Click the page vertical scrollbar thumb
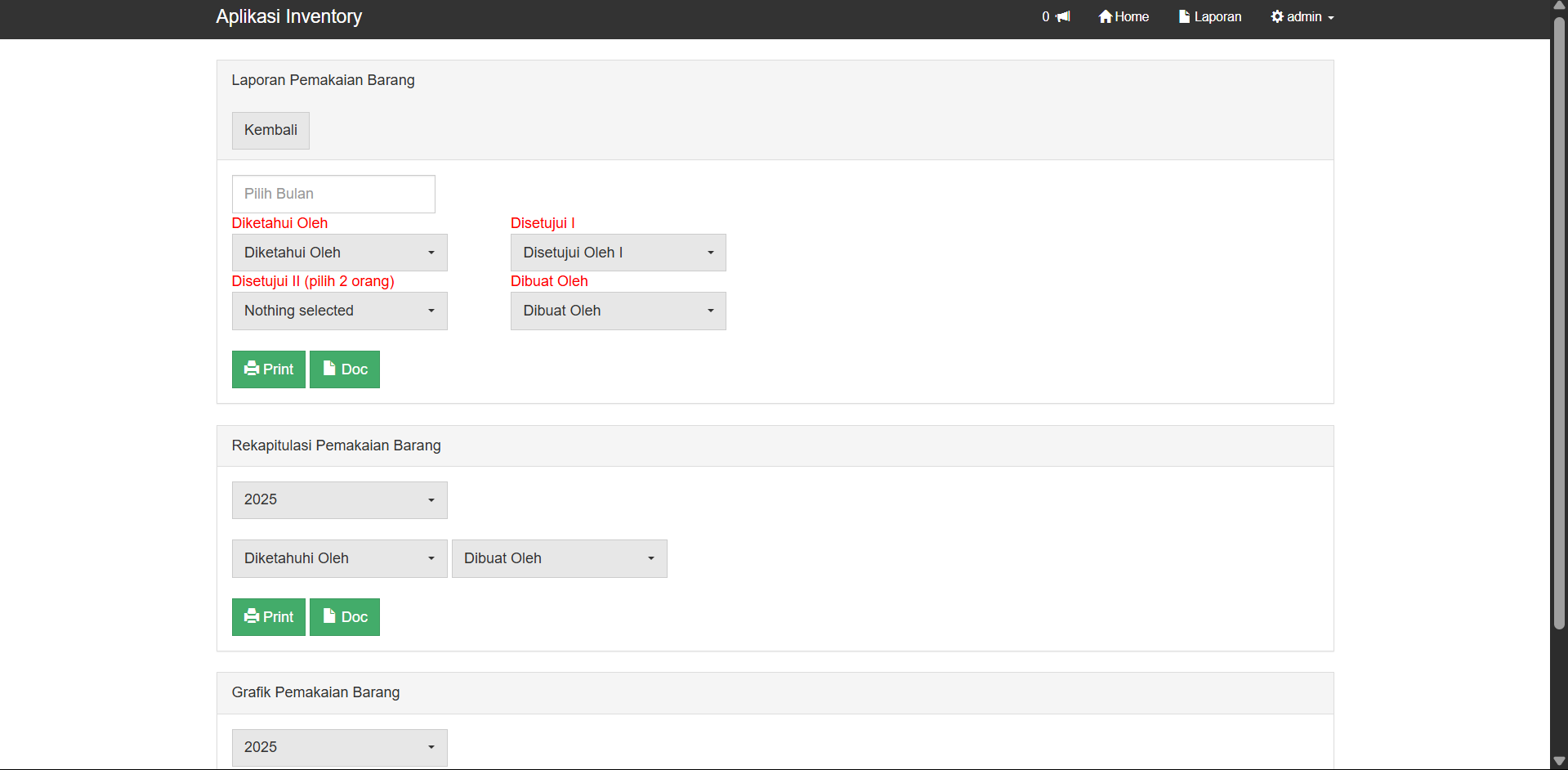 pyautogui.click(x=1559, y=327)
